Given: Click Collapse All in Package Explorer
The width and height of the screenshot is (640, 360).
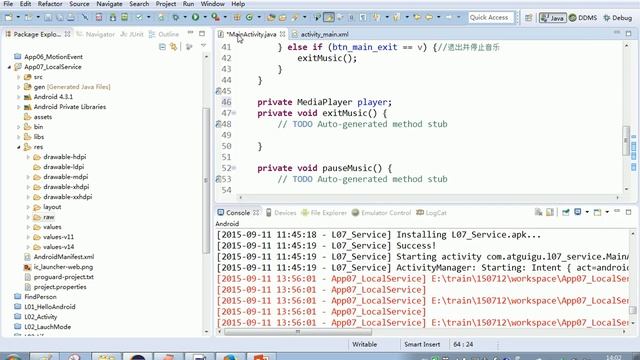Looking at the screenshot, I should (x=162, y=47).
